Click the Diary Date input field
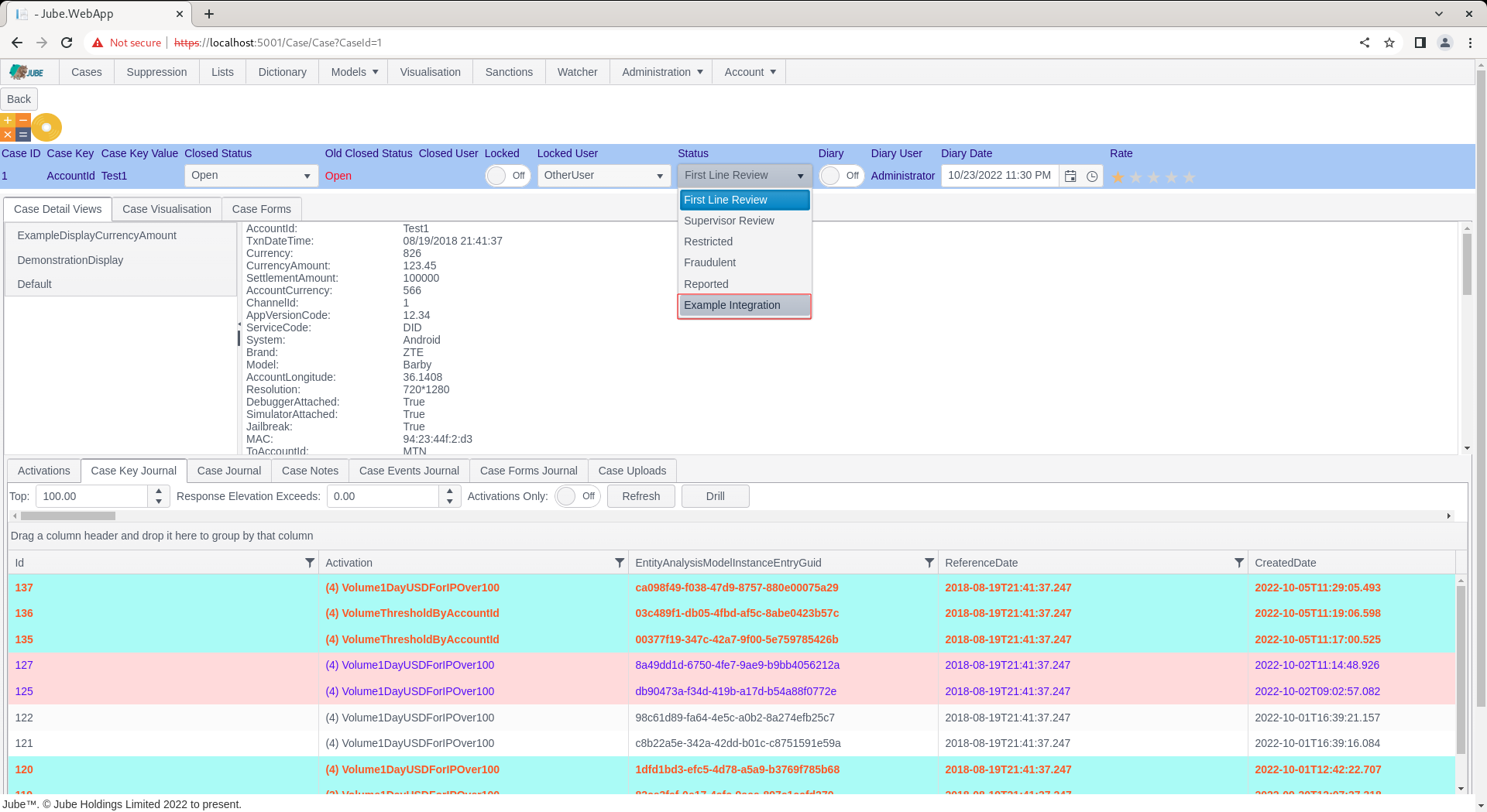Viewport: 1487px width, 812px height. [1000, 176]
